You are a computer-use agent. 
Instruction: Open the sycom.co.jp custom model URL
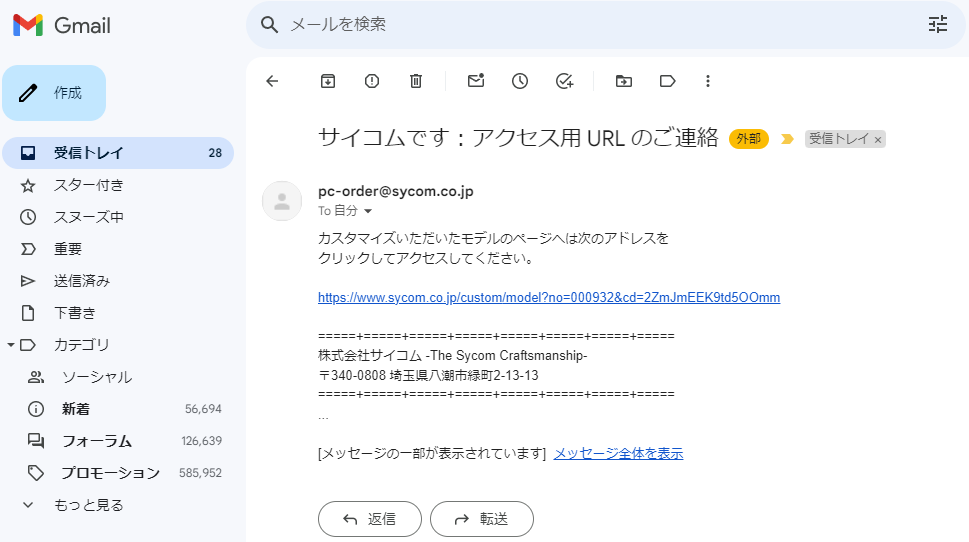click(x=549, y=297)
